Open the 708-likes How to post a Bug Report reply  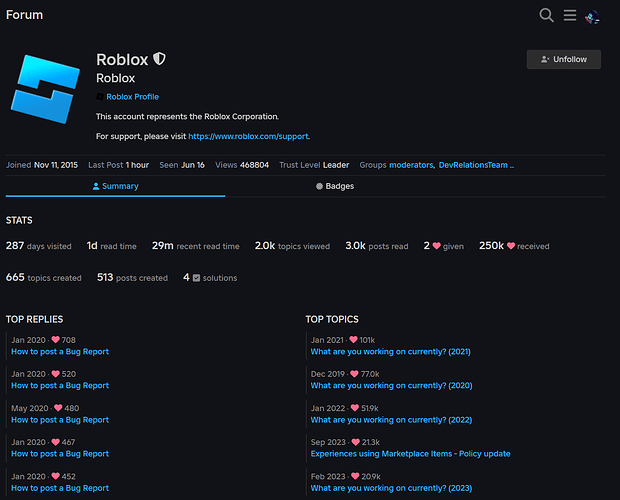click(60, 351)
